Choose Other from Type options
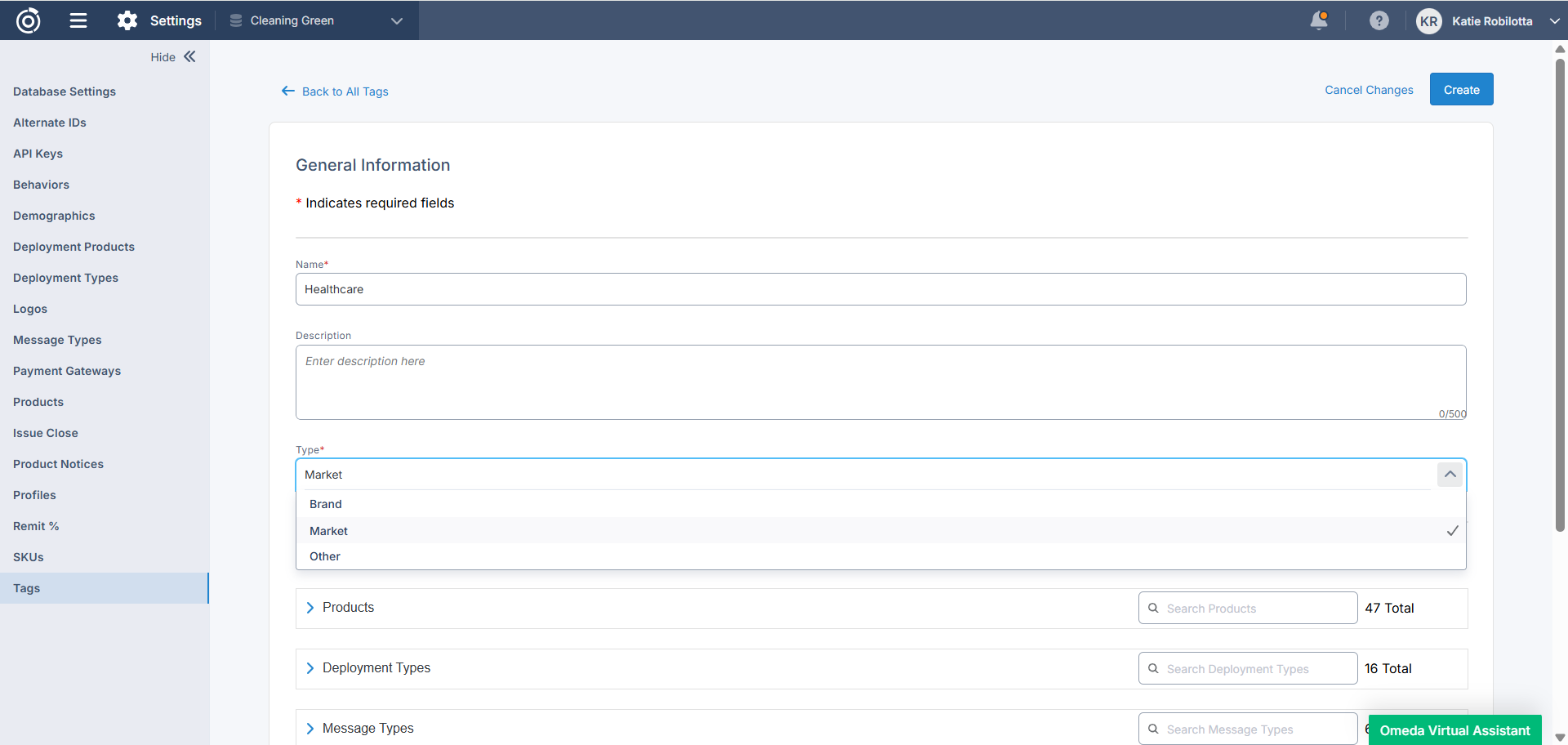This screenshot has height=745, width=1568. pyautogui.click(x=325, y=556)
